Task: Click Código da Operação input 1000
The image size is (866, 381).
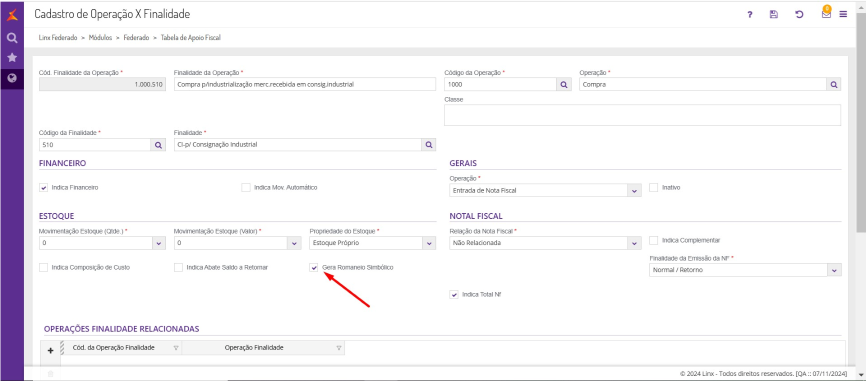Action: [500, 84]
